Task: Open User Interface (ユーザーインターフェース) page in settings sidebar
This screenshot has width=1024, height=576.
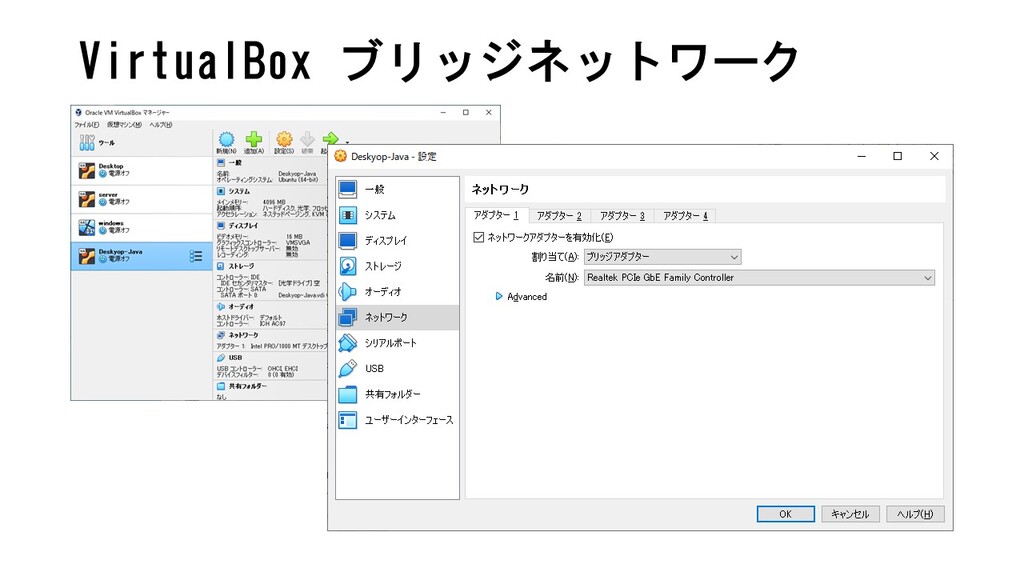Action: point(397,420)
